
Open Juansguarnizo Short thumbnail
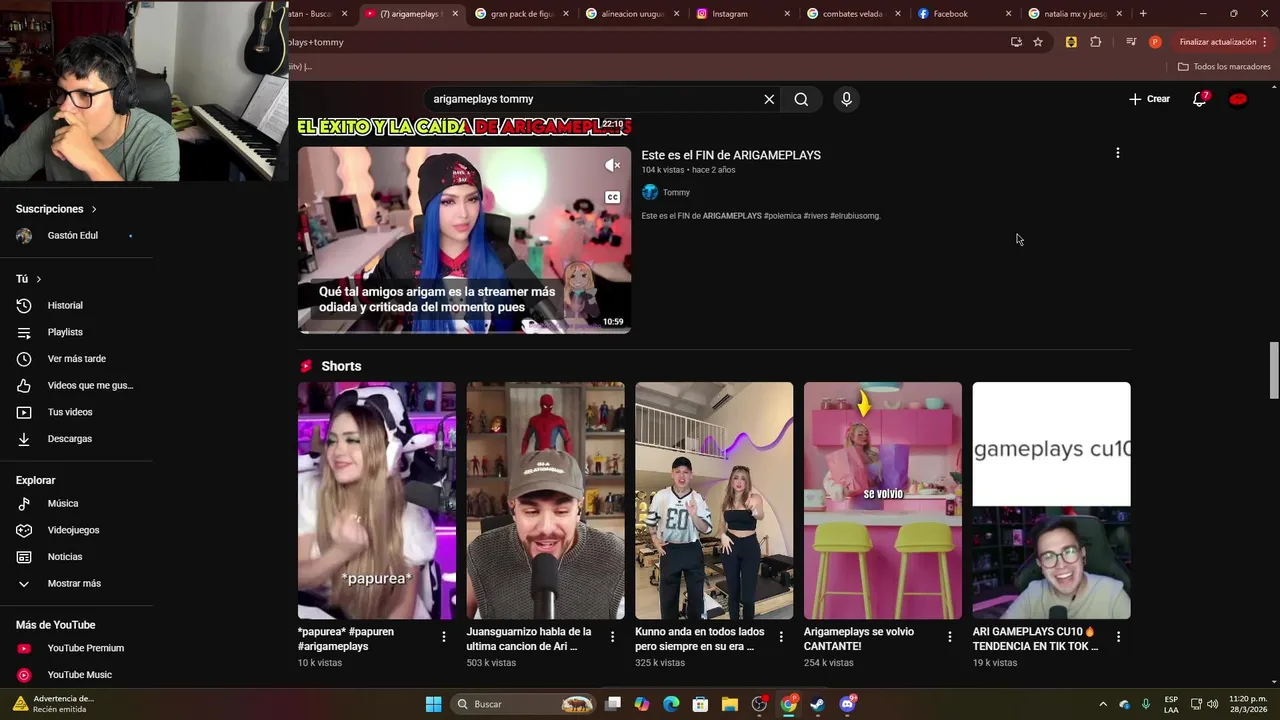[545, 500]
